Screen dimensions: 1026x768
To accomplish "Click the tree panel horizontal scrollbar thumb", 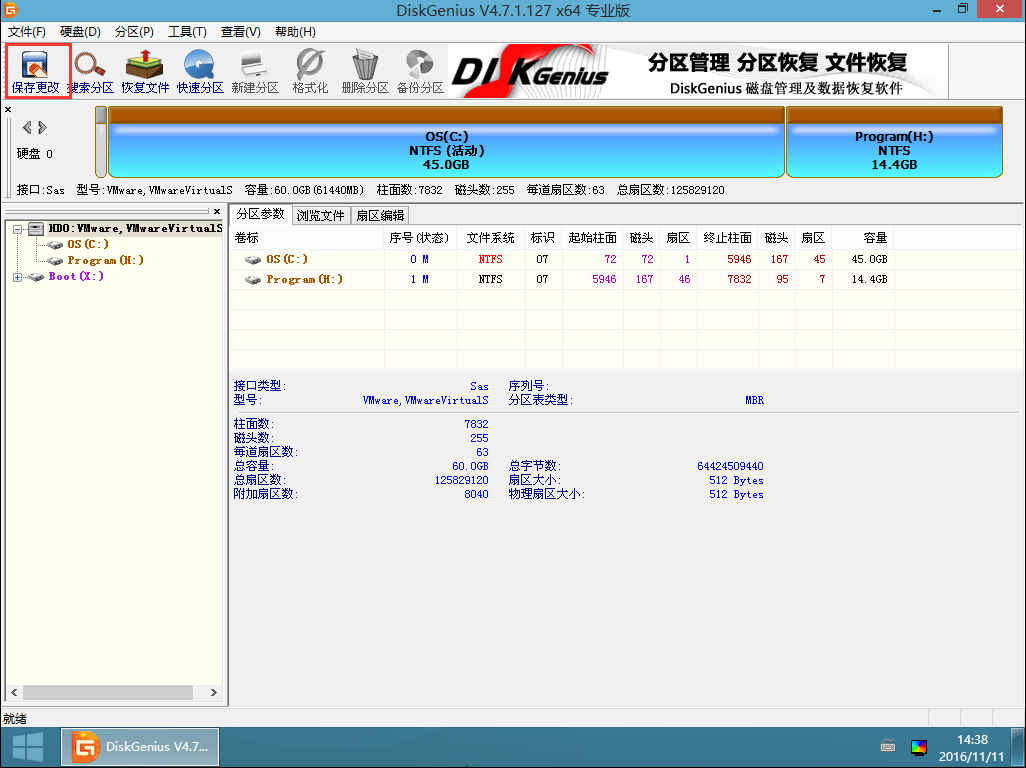I will click(108, 692).
